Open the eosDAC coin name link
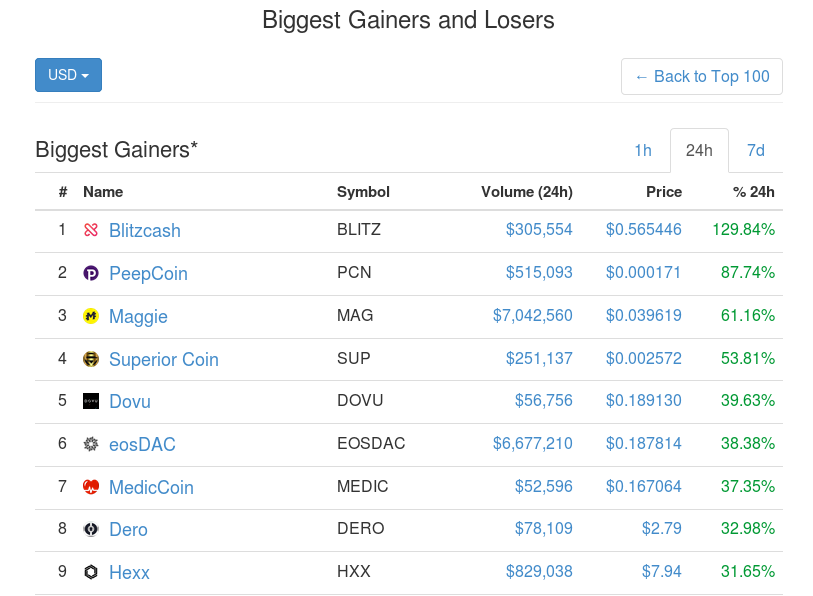The image size is (813, 596). coord(142,445)
